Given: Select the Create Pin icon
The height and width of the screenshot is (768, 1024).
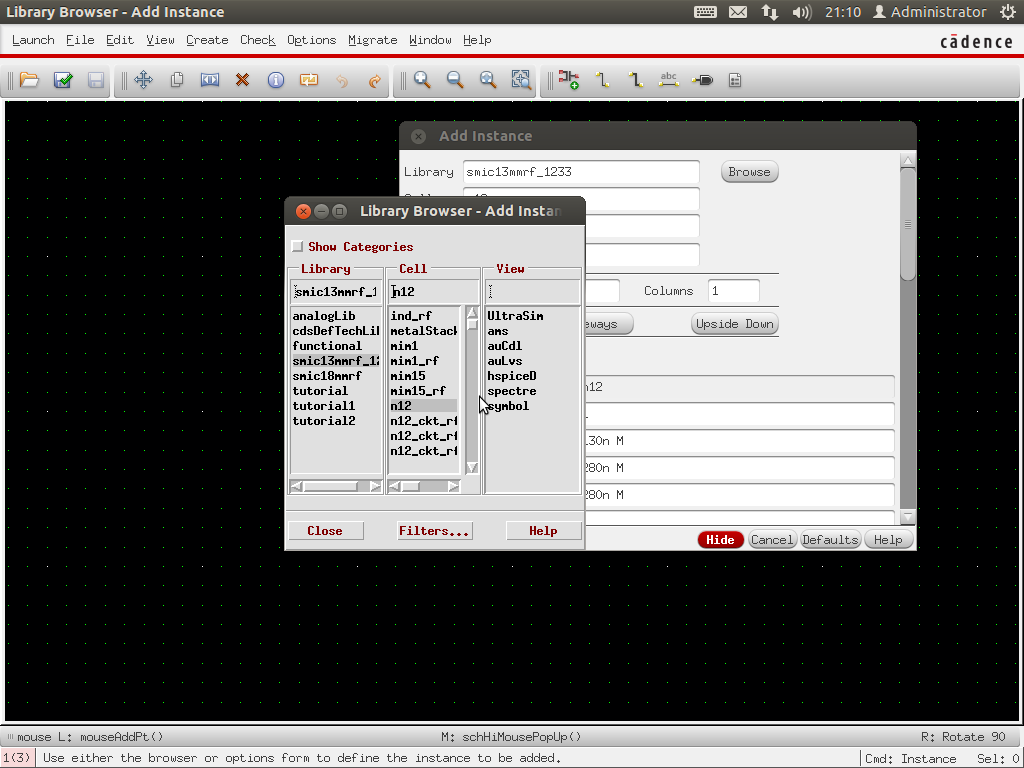Looking at the screenshot, I should point(702,80).
